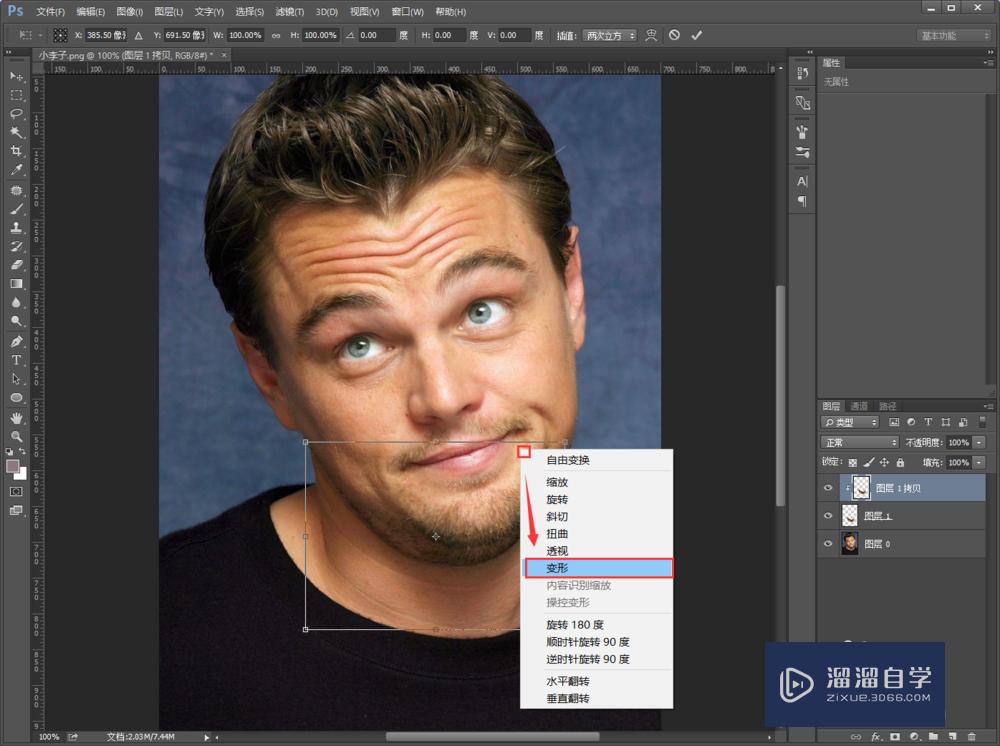Select the Horizontal Type tool
The width and height of the screenshot is (1000, 746).
(17, 360)
